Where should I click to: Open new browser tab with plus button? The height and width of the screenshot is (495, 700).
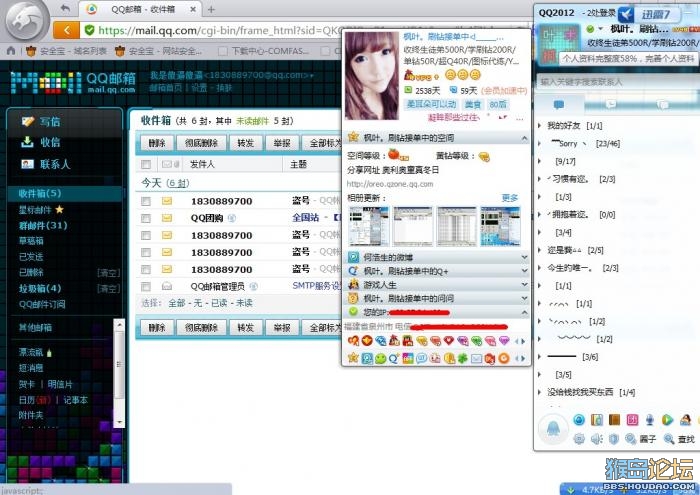click(211, 9)
